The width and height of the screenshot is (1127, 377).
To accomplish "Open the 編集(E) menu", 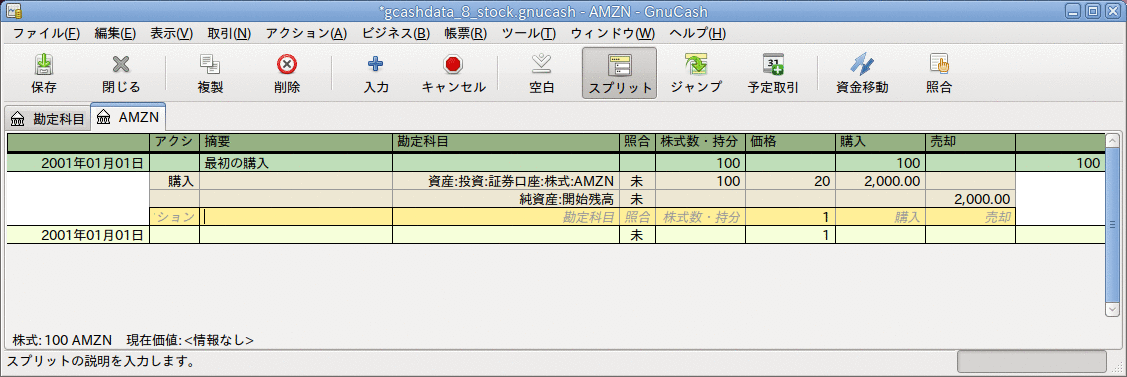I will (x=115, y=33).
